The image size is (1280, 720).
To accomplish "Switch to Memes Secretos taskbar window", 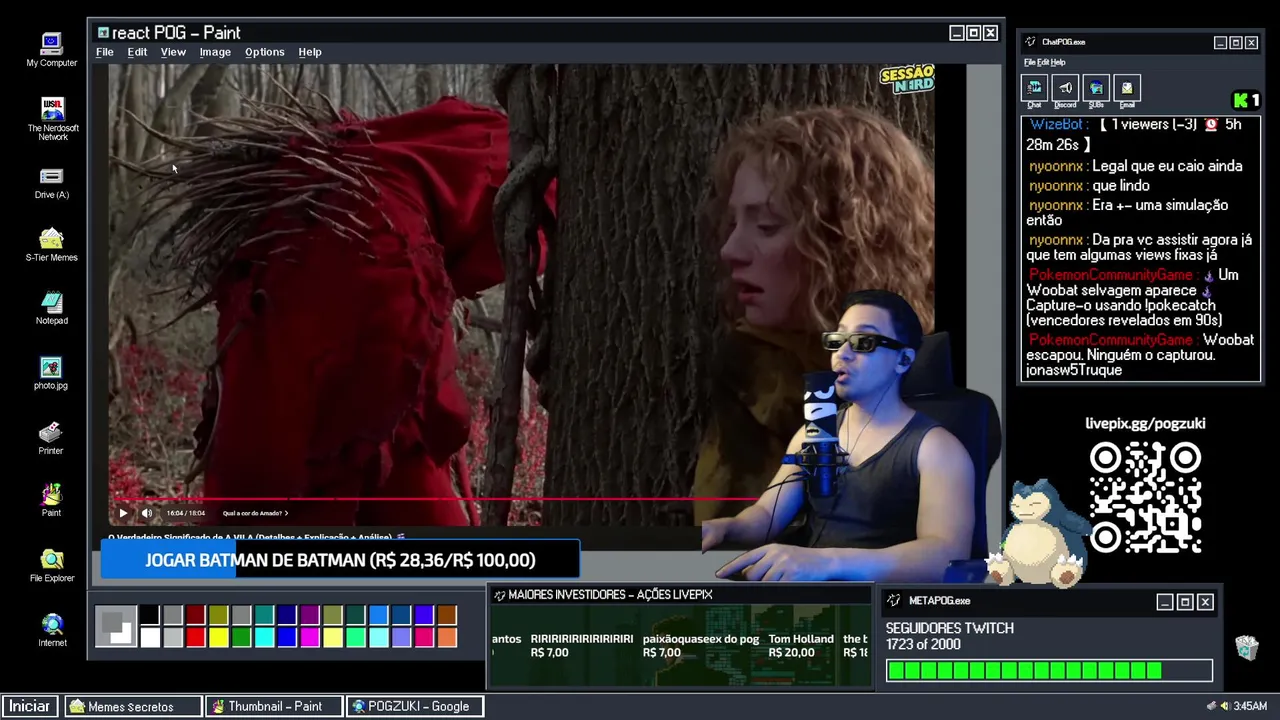I will click(x=132, y=706).
